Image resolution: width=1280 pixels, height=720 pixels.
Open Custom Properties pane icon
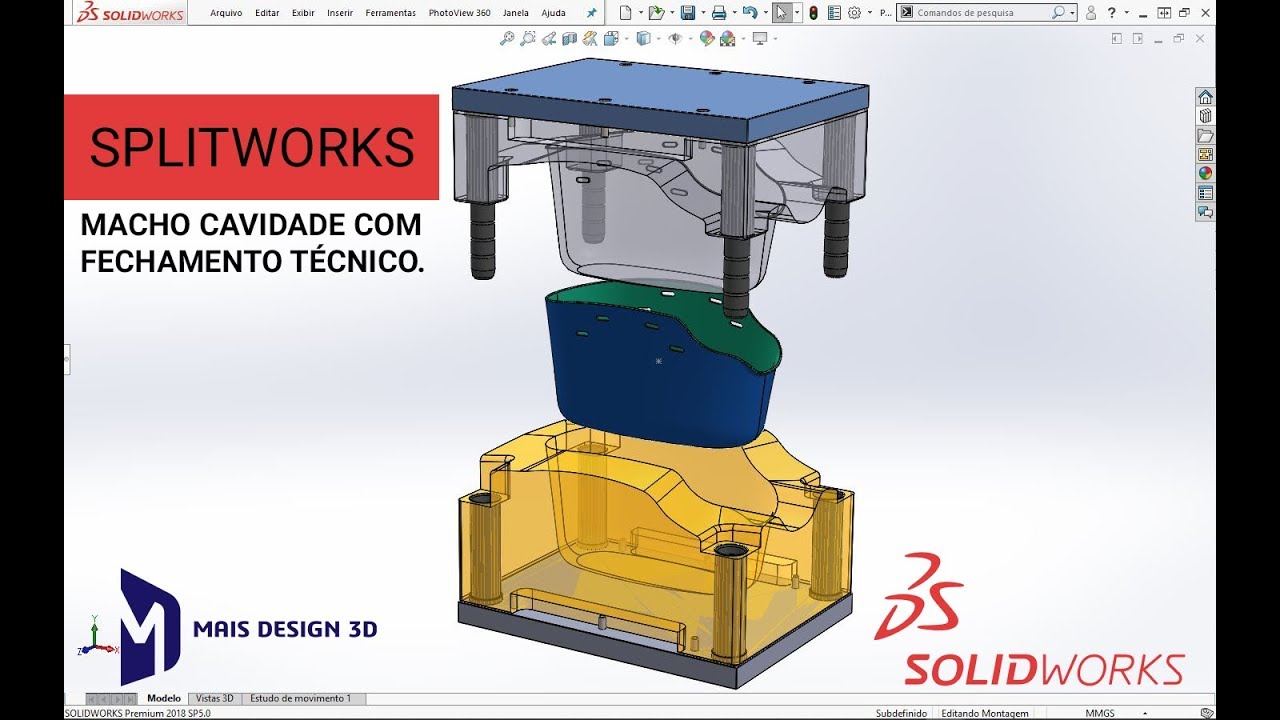pyautogui.click(x=1205, y=192)
